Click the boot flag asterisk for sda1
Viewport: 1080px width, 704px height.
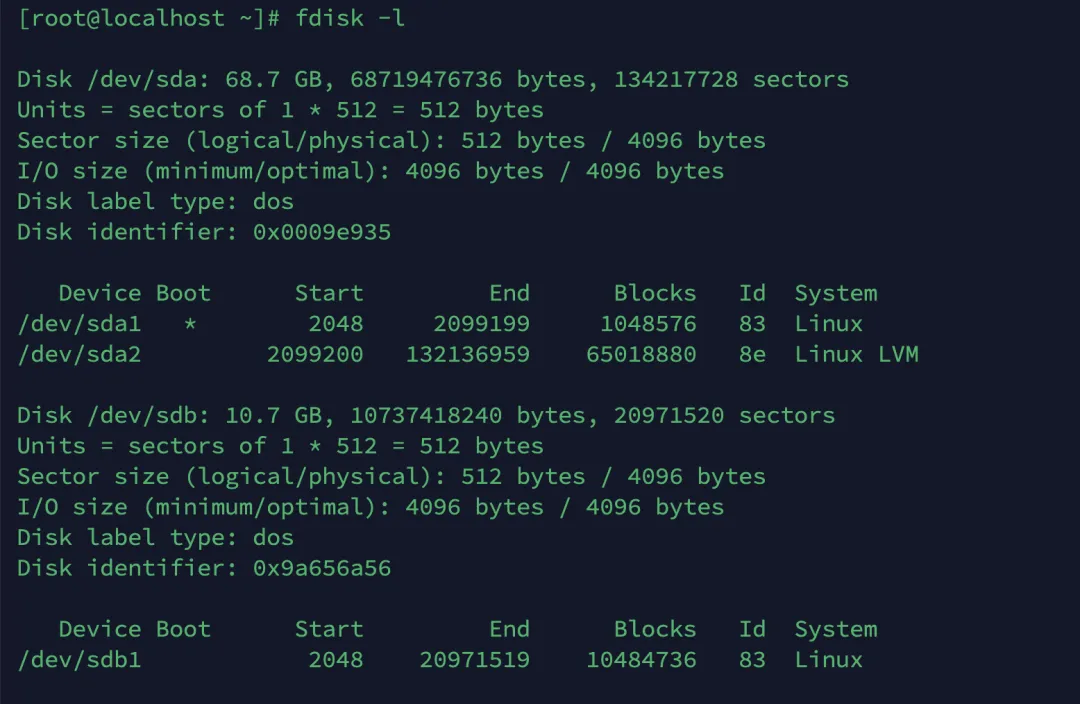[x=192, y=324]
